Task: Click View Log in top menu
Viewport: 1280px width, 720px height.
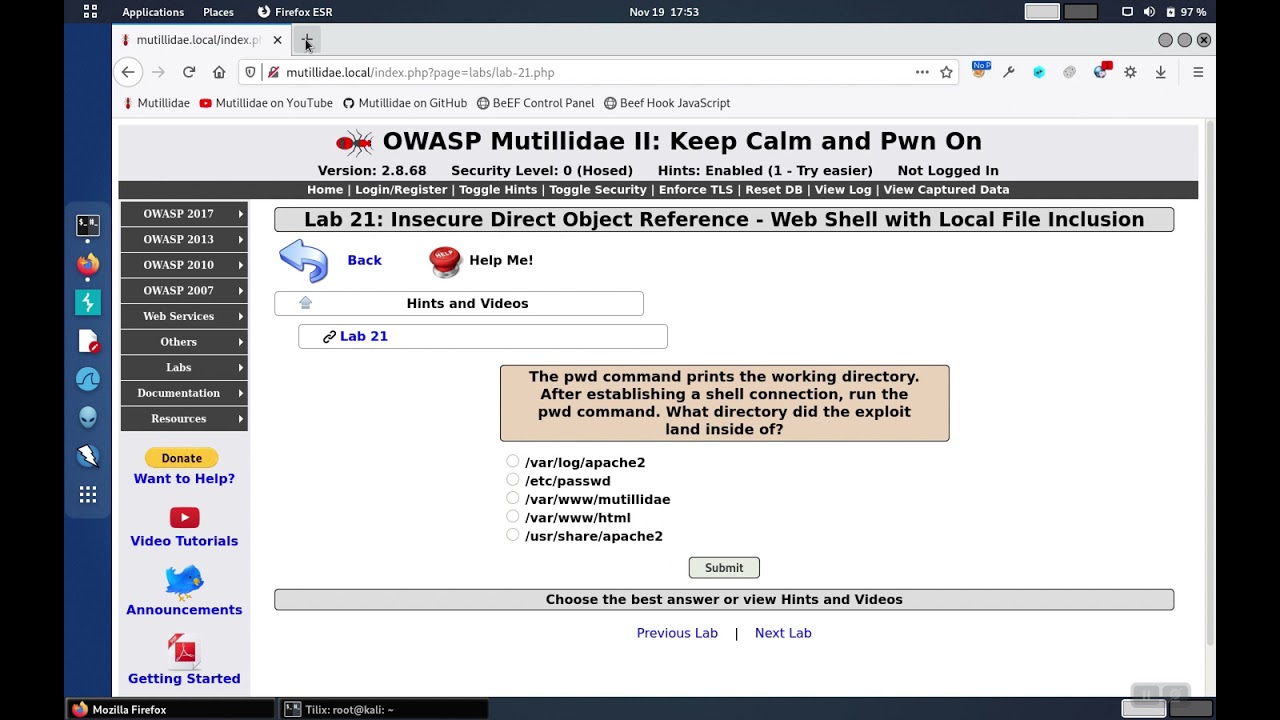Action: (843, 189)
